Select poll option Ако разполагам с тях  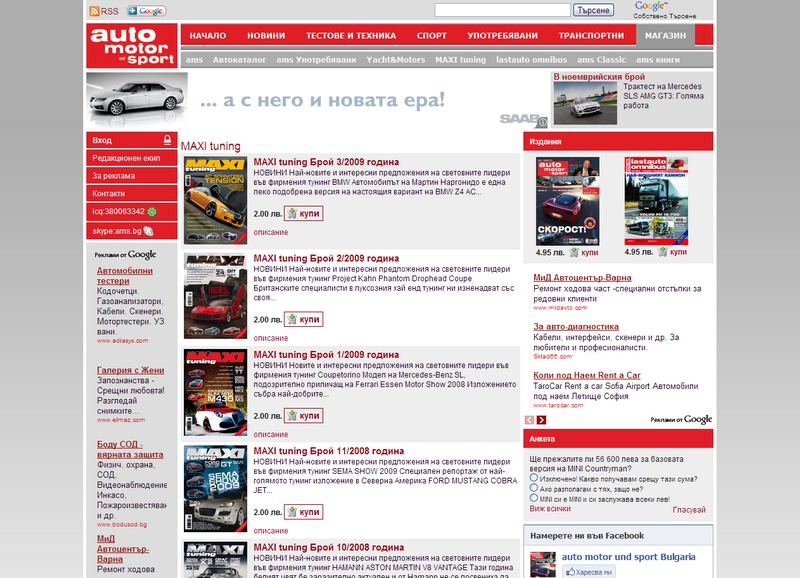[534, 488]
